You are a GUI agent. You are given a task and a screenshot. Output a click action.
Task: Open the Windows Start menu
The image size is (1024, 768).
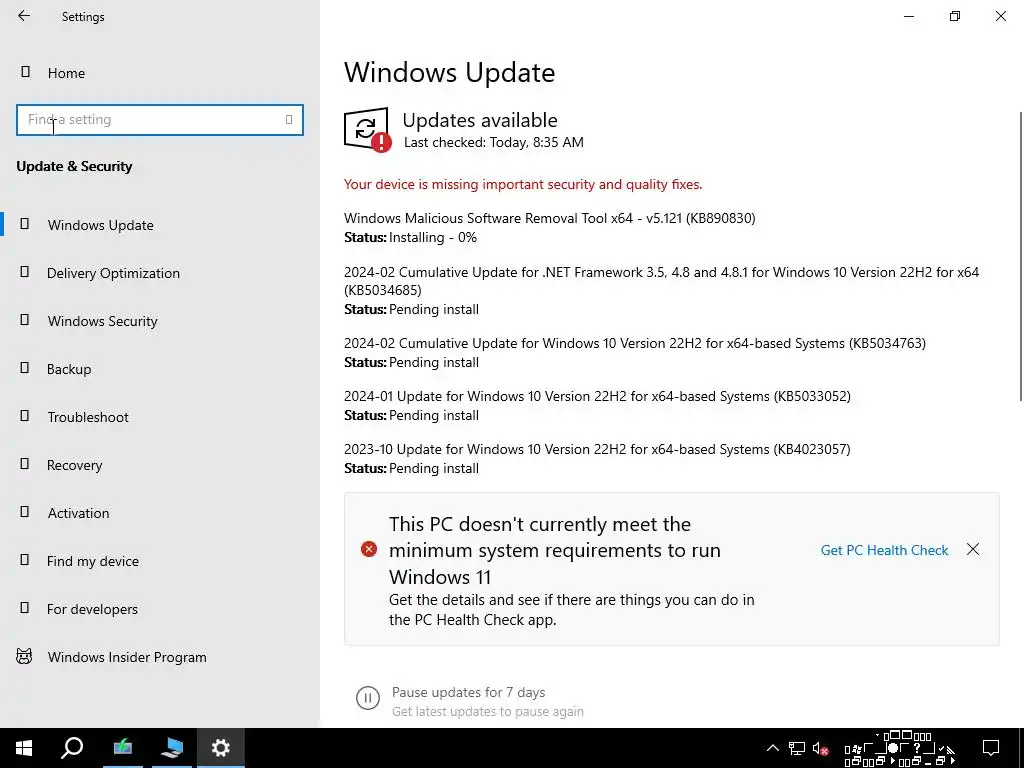[x=24, y=748]
